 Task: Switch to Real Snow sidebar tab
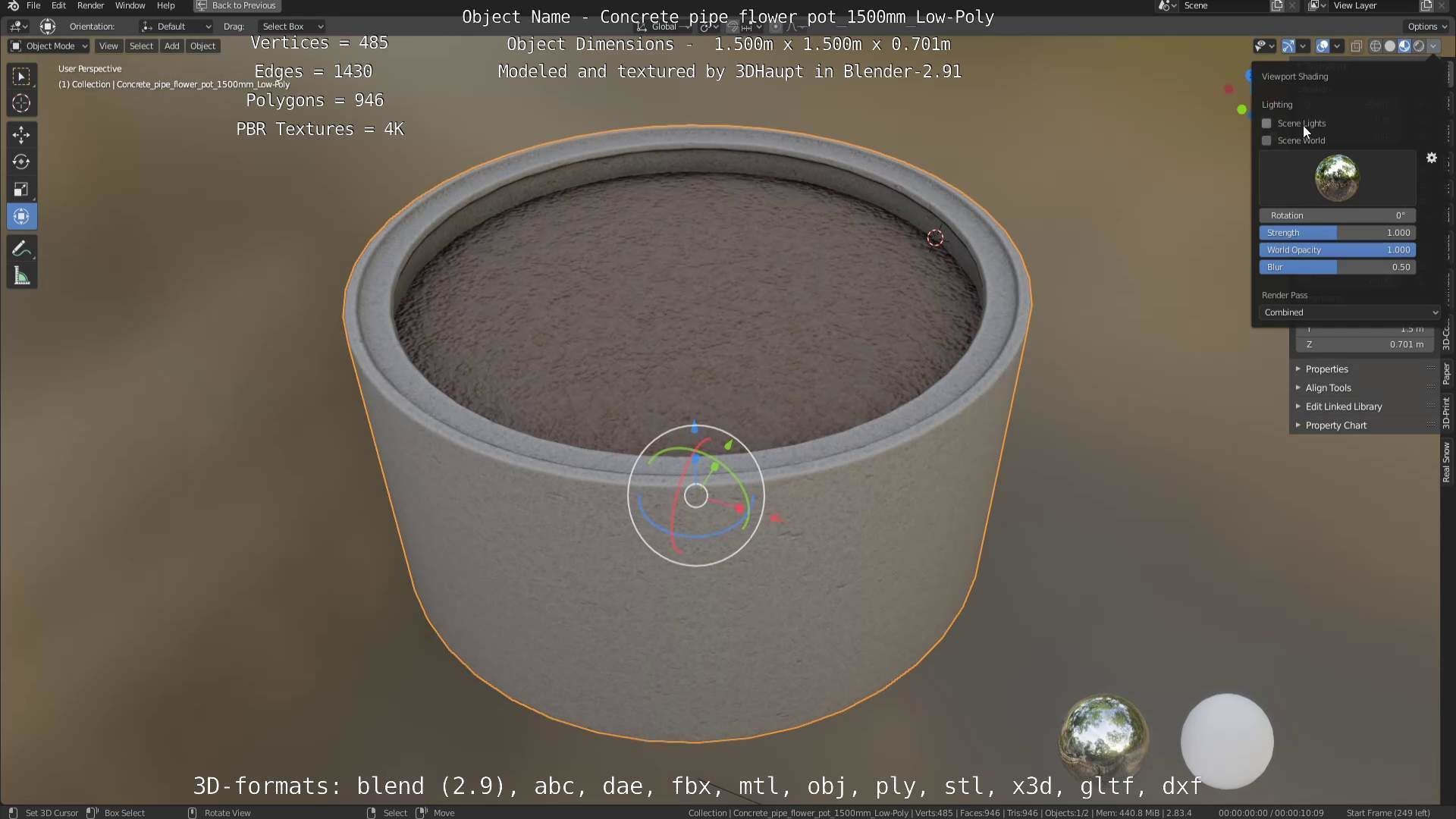click(1447, 462)
